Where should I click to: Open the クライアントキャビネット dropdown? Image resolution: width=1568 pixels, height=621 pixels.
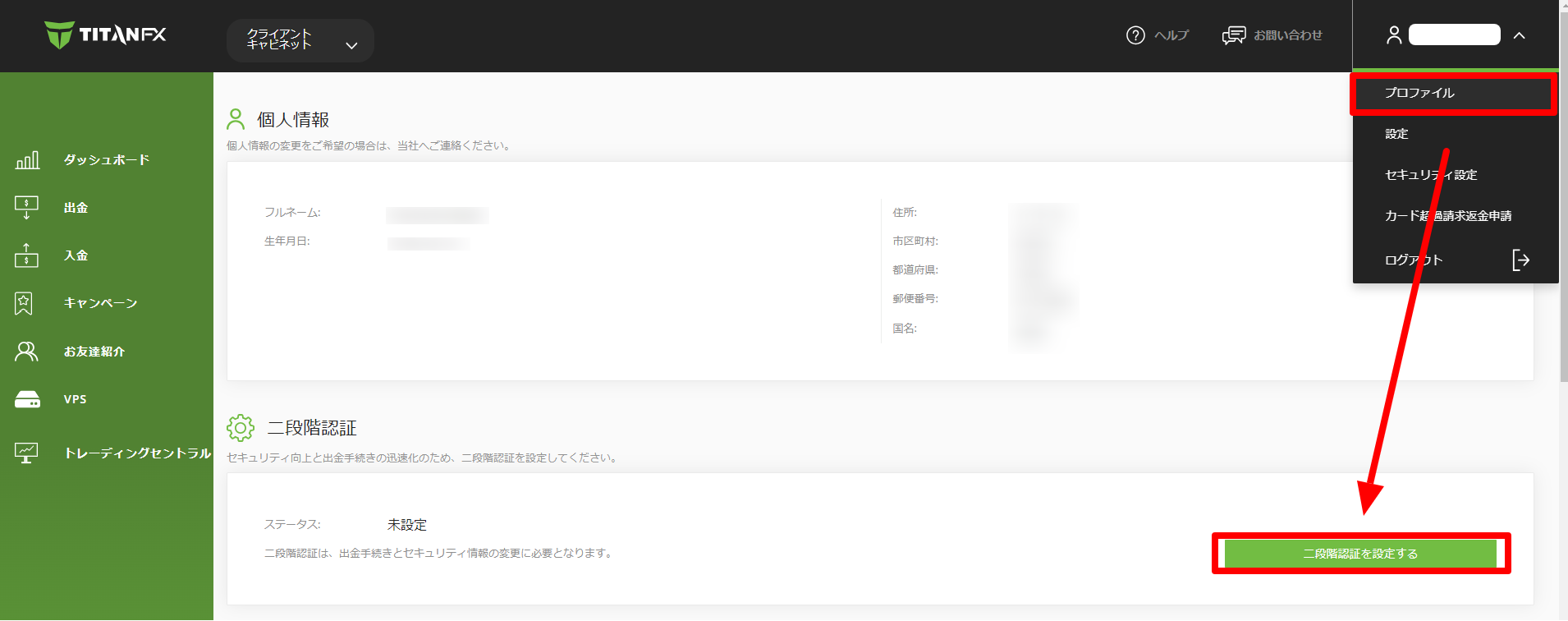300,40
